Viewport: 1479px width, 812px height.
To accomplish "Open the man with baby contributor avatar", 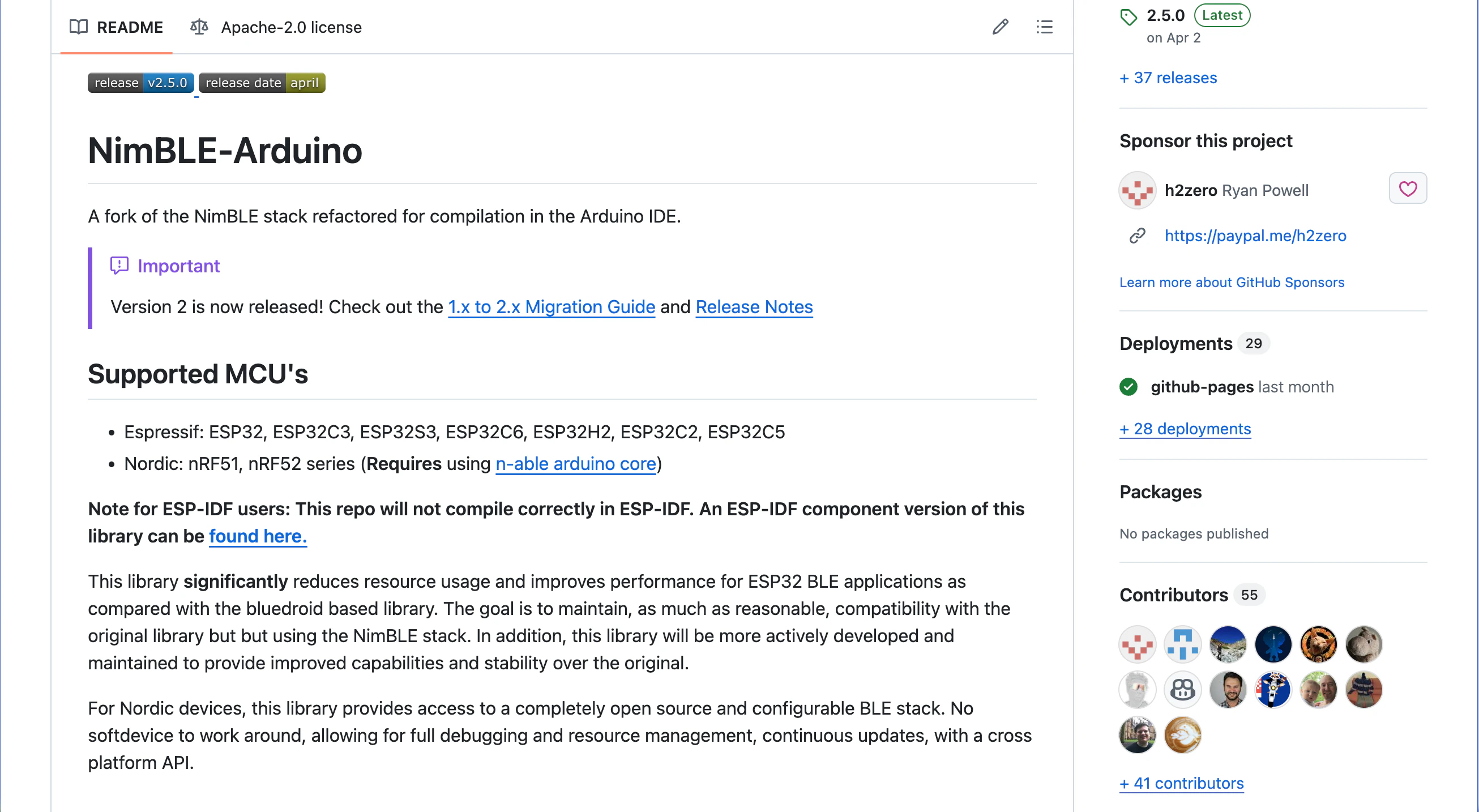I will 1318,689.
